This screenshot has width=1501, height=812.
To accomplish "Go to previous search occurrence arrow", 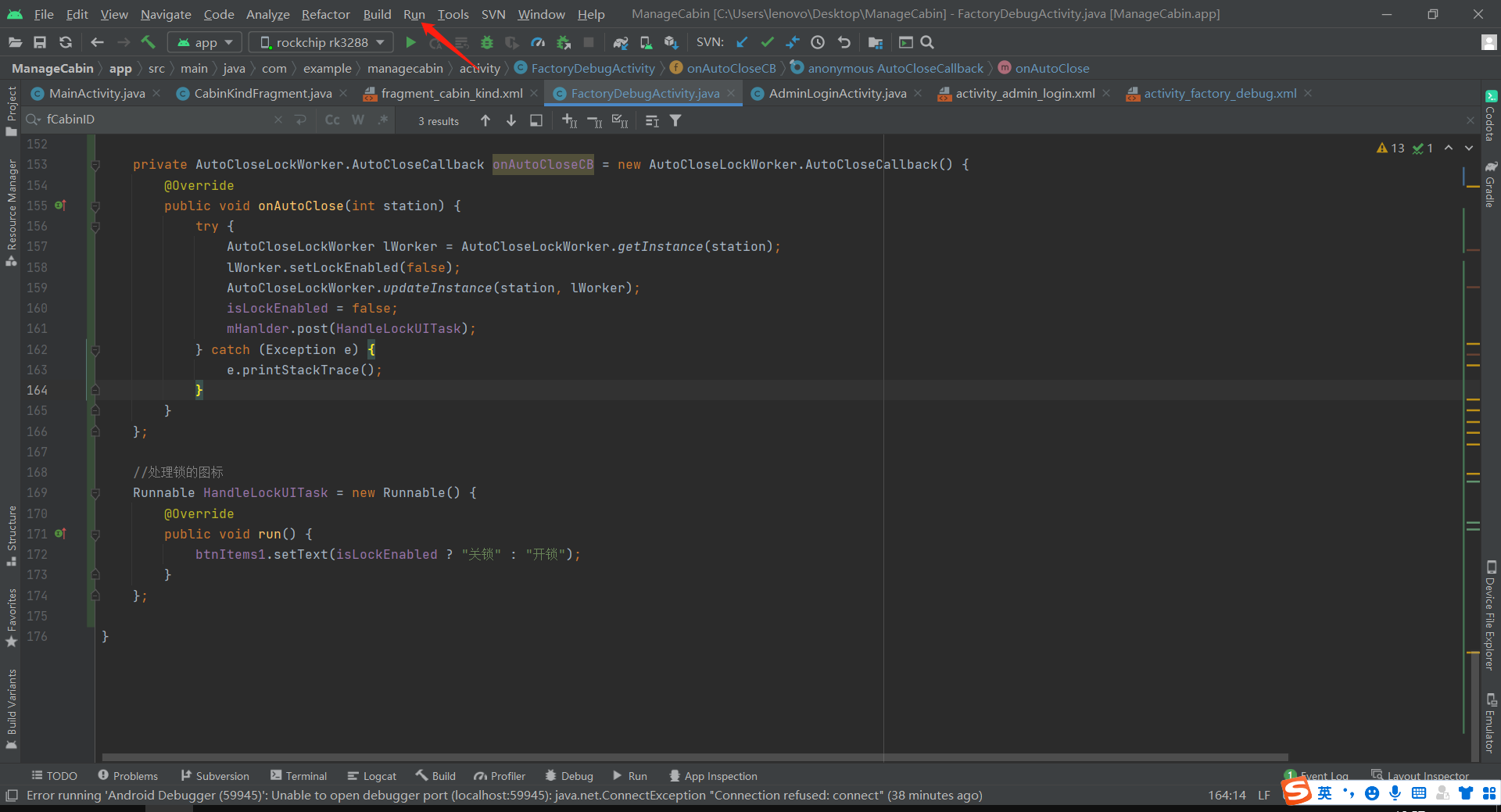I will click(485, 120).
